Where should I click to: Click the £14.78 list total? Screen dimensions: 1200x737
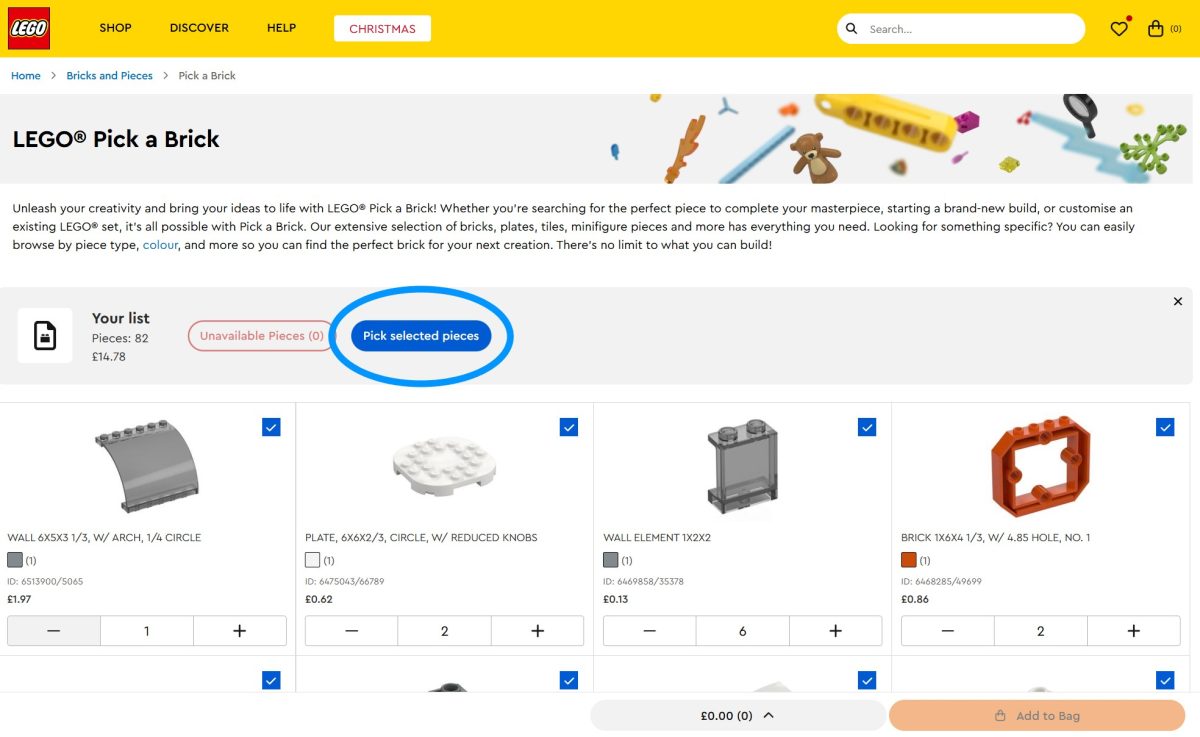coord(109,356)
